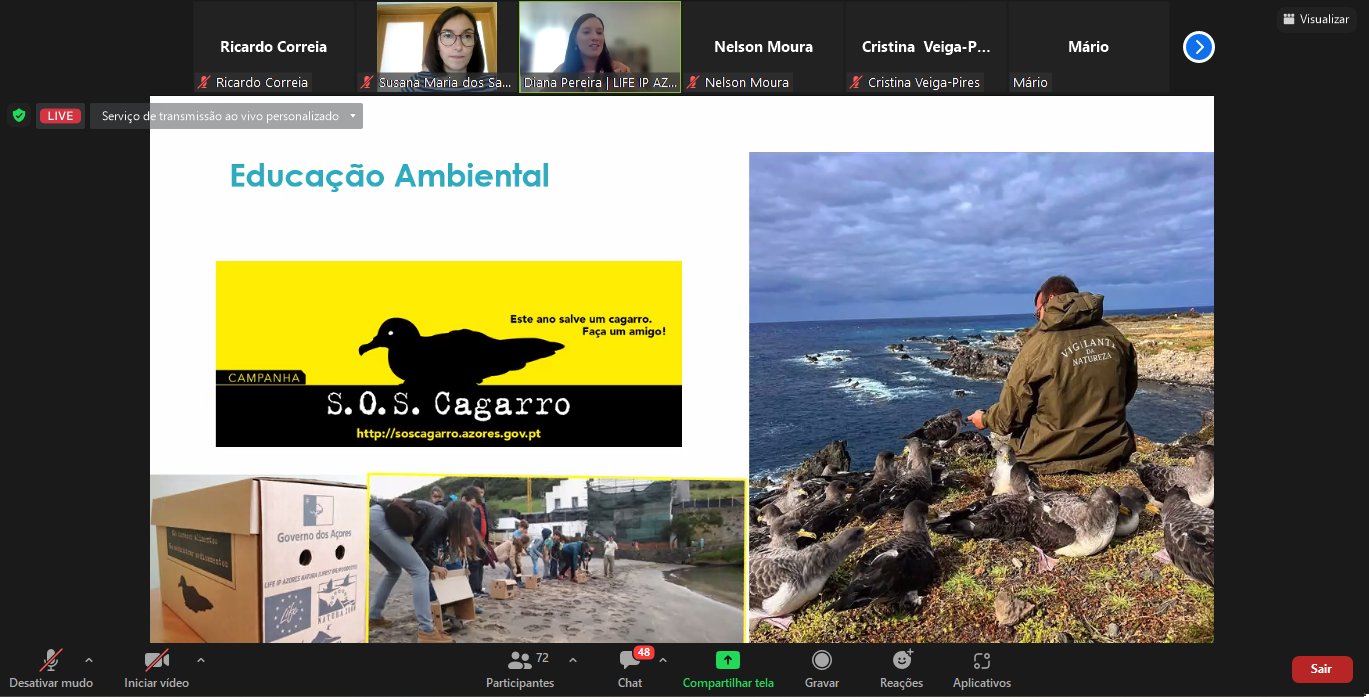
Task: Open the Visualizar view menu
Action: coord(1316,19)
